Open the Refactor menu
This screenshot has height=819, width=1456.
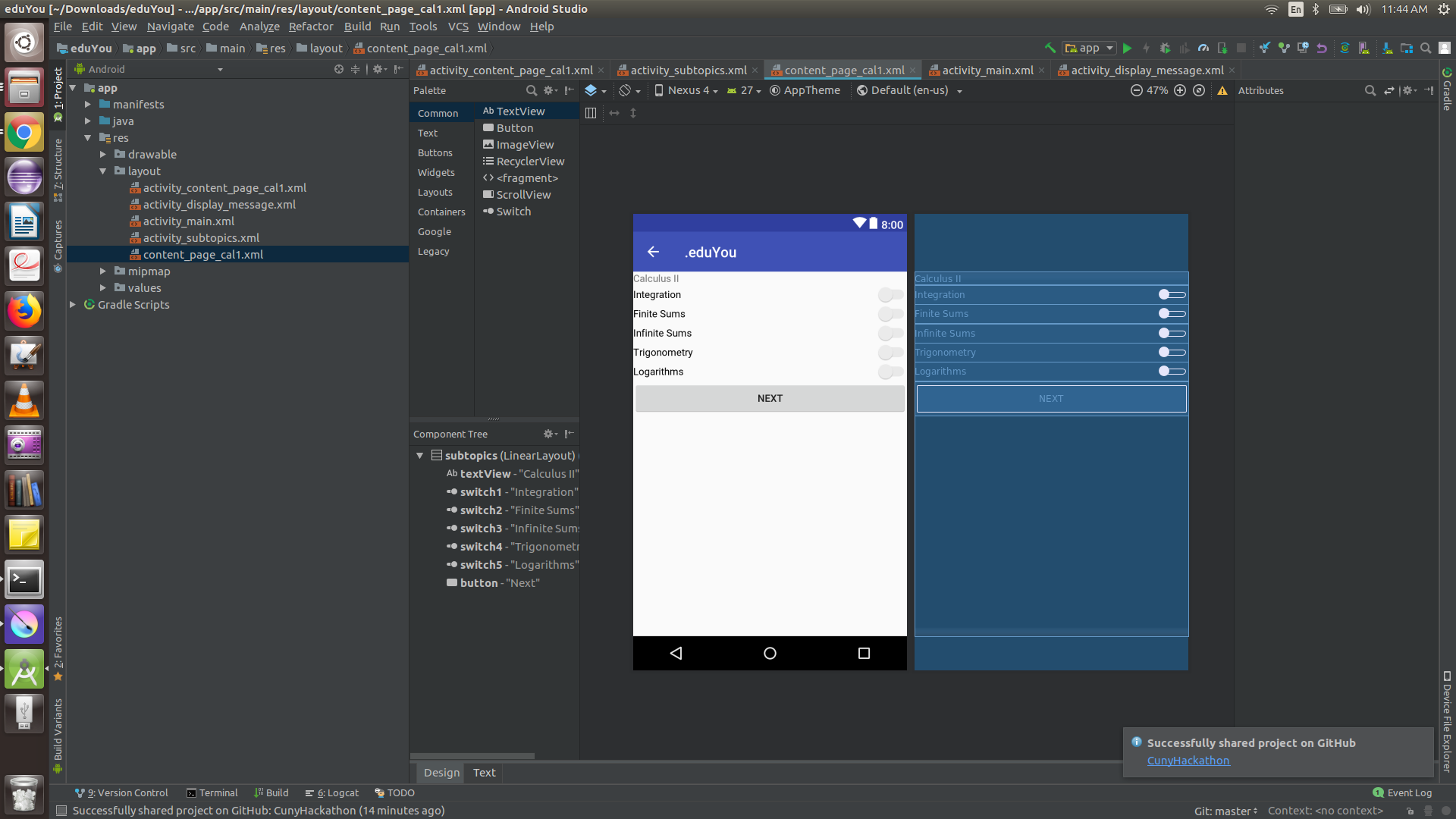pyautogui.click(x=310, y=27)
